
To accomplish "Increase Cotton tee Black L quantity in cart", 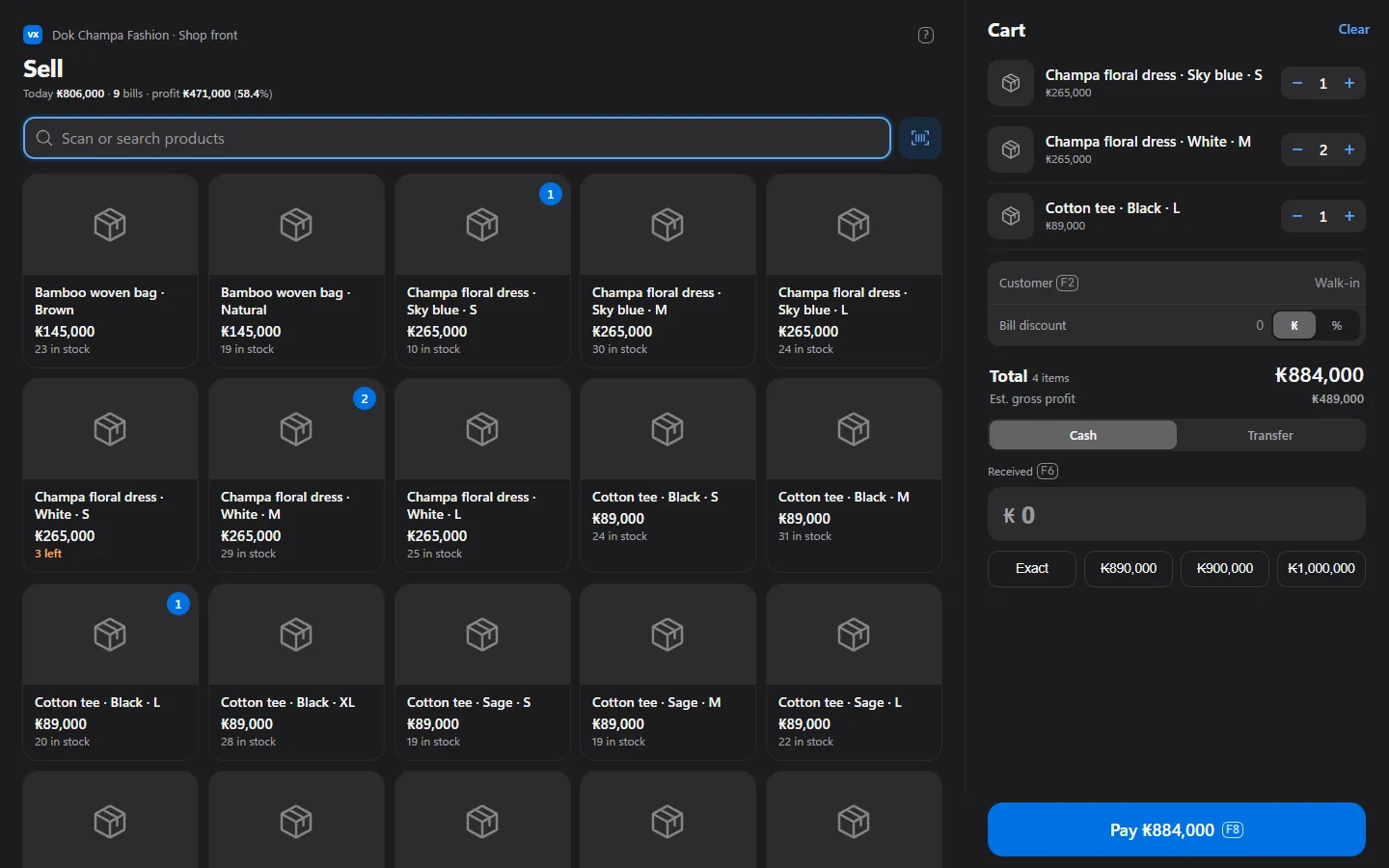I will click(1349, 217).
